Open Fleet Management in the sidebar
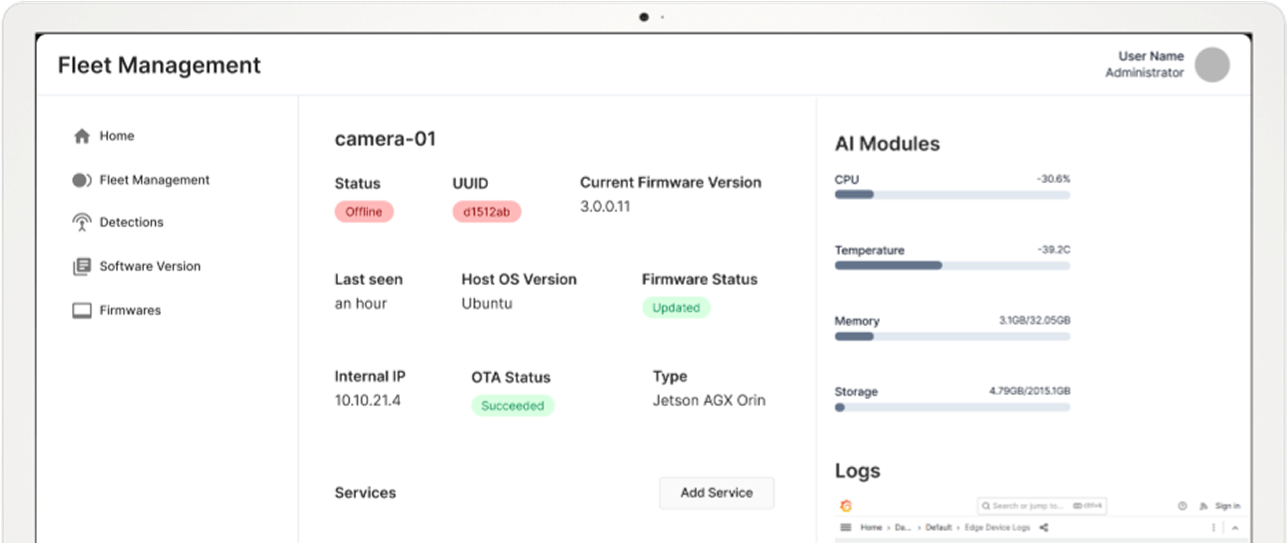1287x543 pixels. [x=155, y=180]
